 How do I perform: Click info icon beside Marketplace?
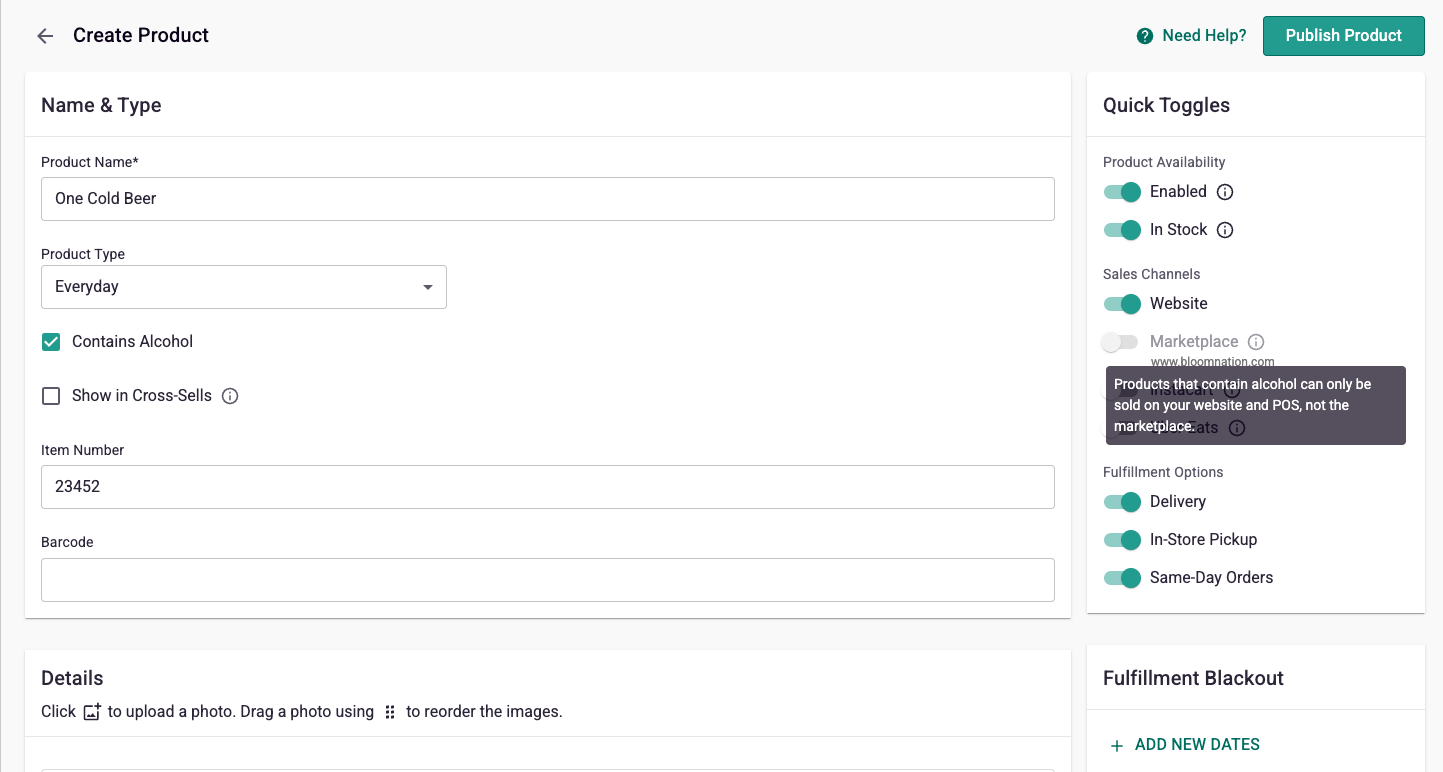[x=1257, y=342]
